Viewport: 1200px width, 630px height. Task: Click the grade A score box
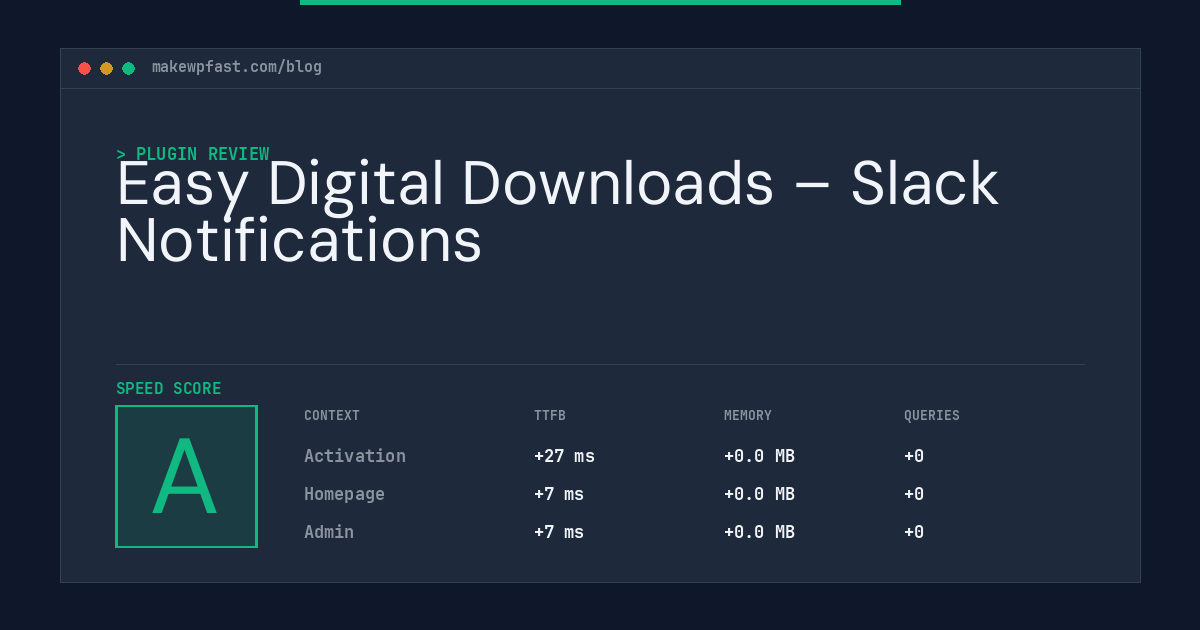(187, 477)
